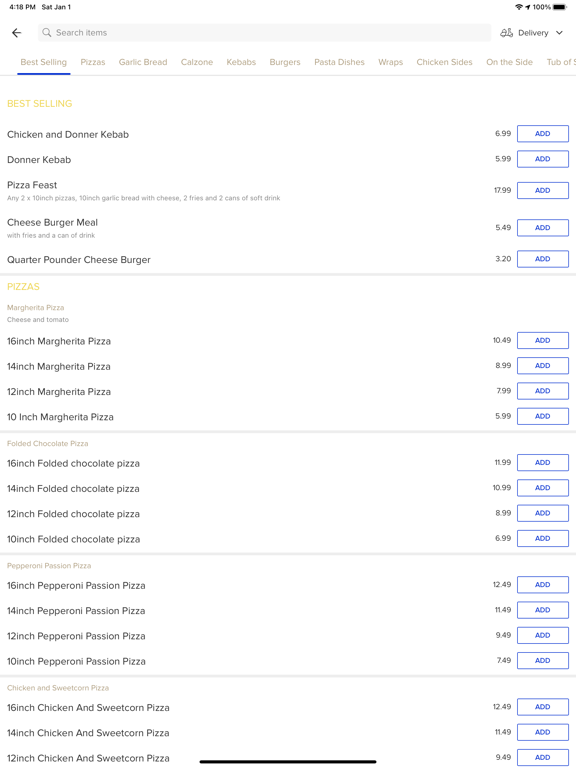Tap the PIZZAS section heading

tap(24, 287)
